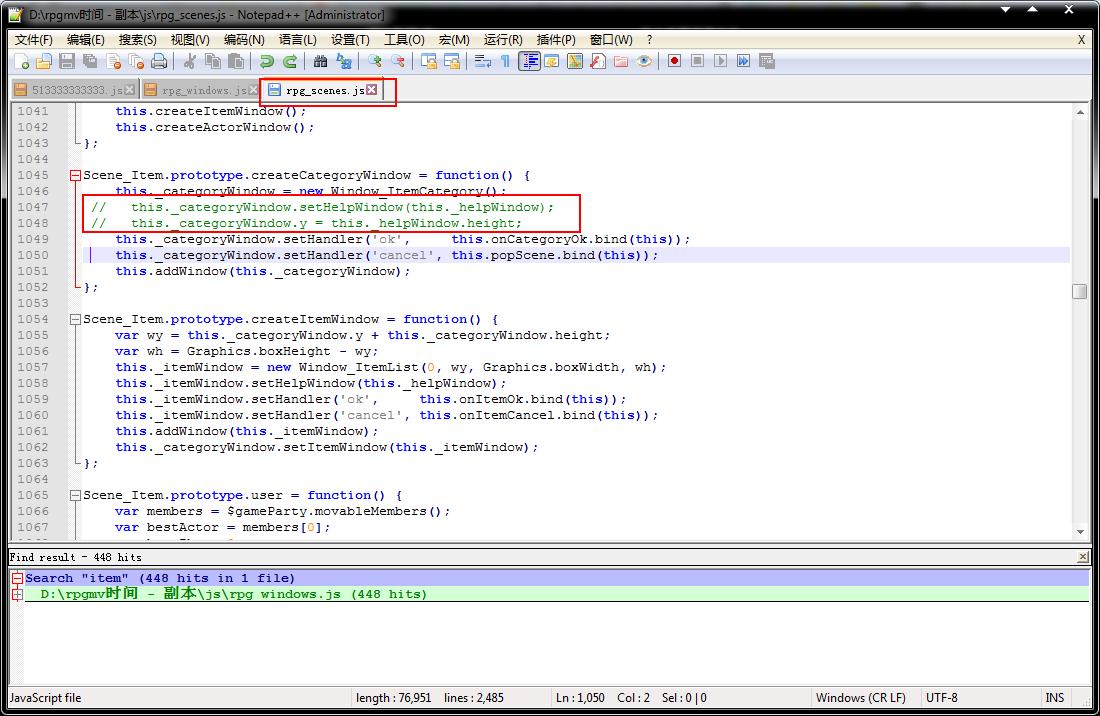Click the Save All toolbar icon

coord(90,62)
